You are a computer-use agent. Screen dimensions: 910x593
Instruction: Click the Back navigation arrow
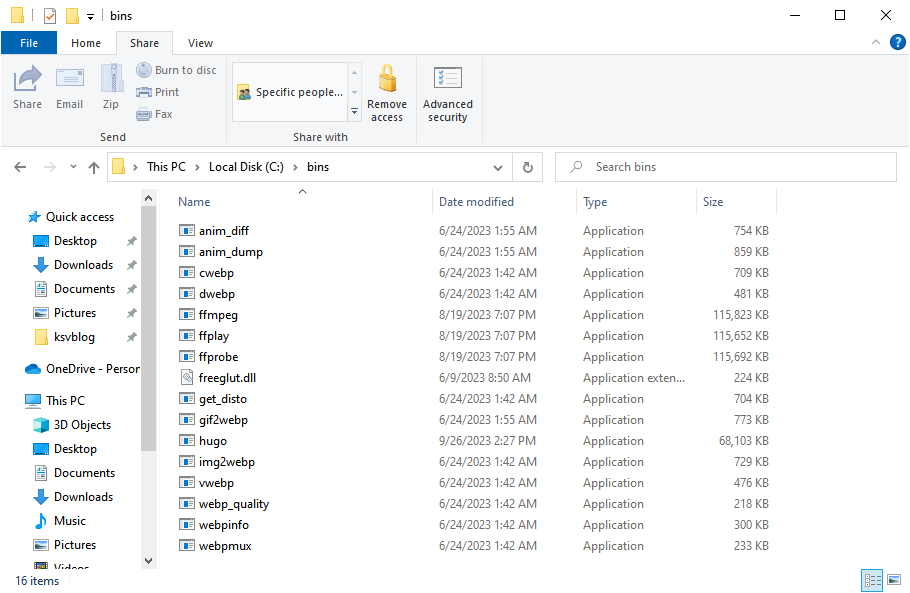[20, 167]
